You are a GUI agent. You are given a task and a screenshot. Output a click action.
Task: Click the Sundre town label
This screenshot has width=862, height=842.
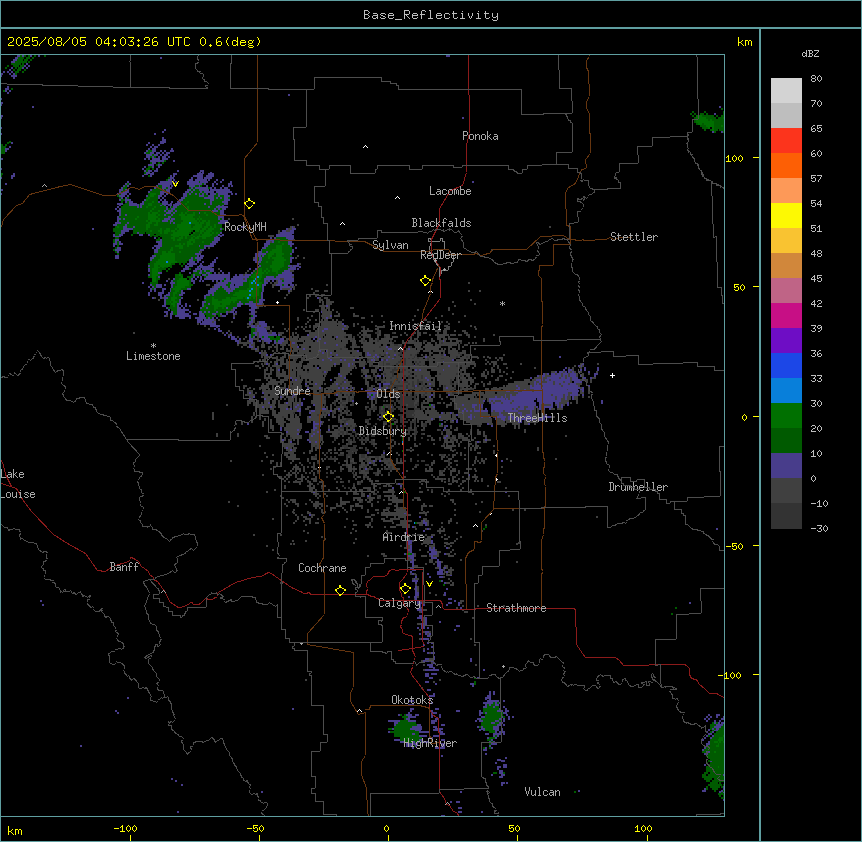click(x=292, y=391)
